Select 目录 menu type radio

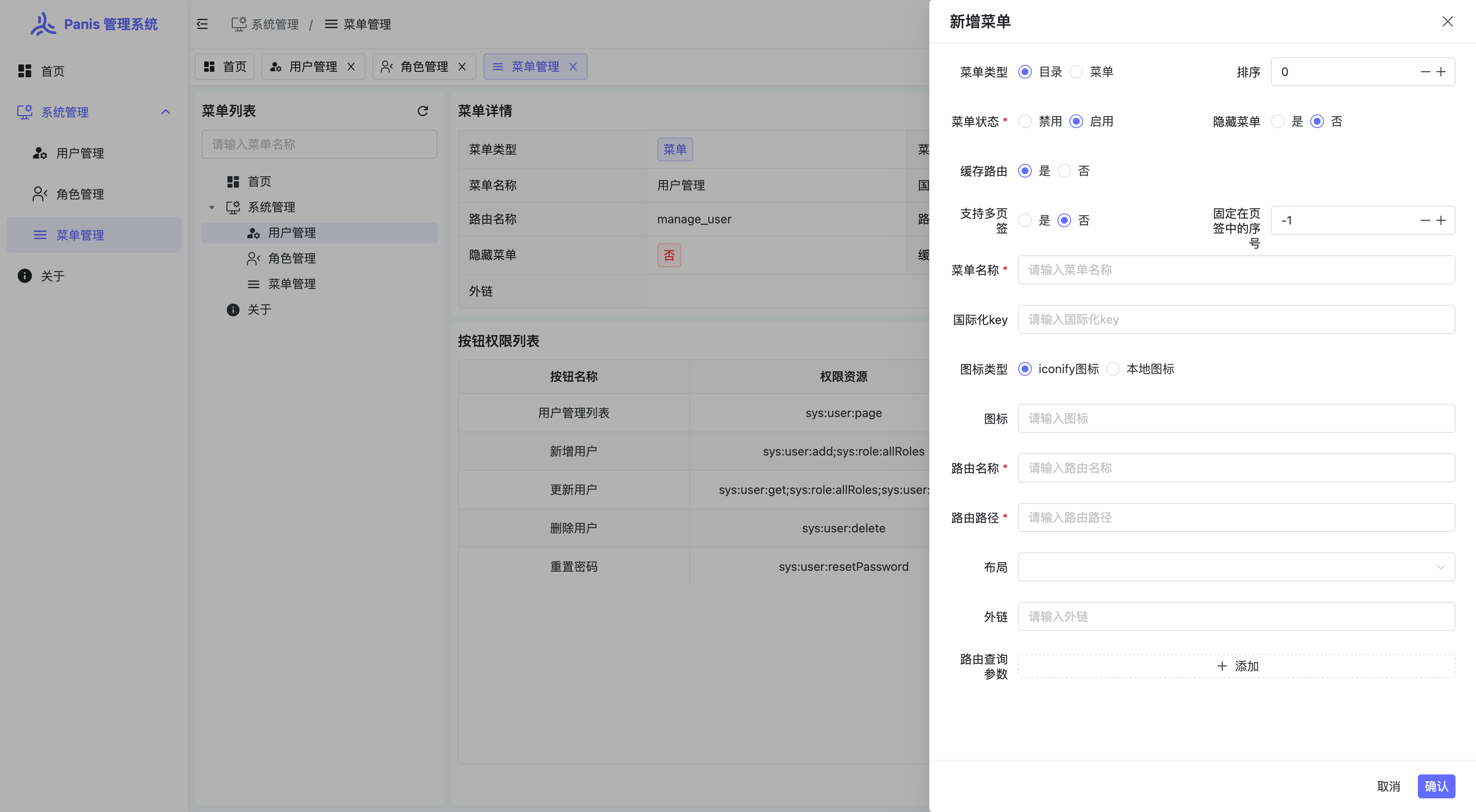(1025, 72)
